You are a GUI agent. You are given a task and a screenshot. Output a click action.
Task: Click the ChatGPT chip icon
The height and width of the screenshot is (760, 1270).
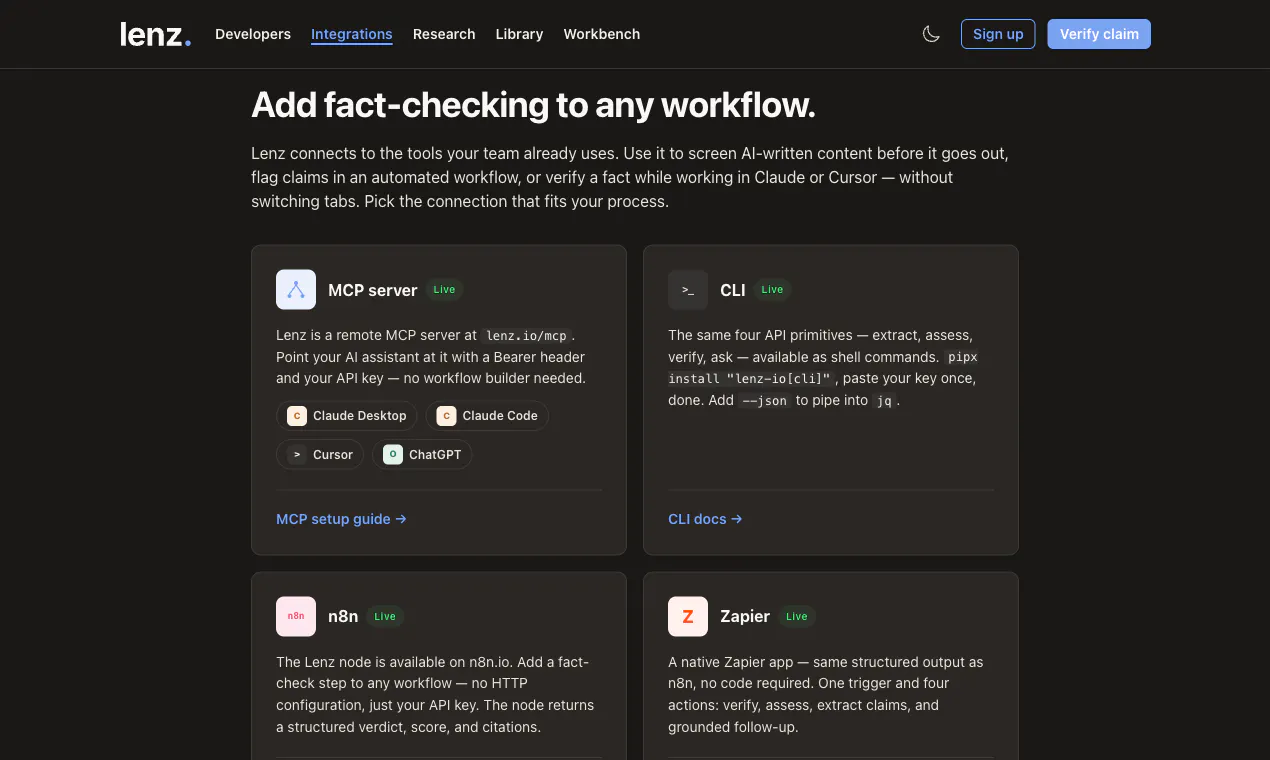(x=393, y=455)
